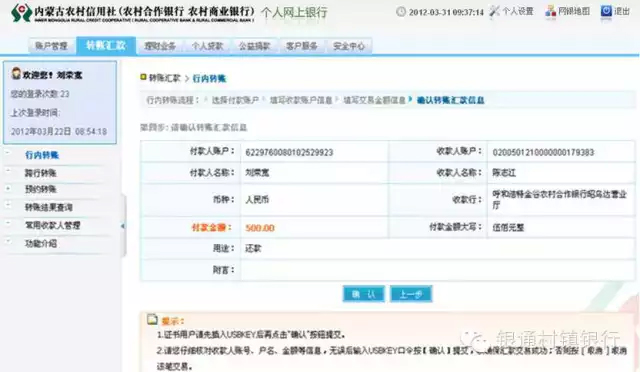Click the 您的登录次数 23 line
Viewport: 640px width, 372px height.
point(40,94)
